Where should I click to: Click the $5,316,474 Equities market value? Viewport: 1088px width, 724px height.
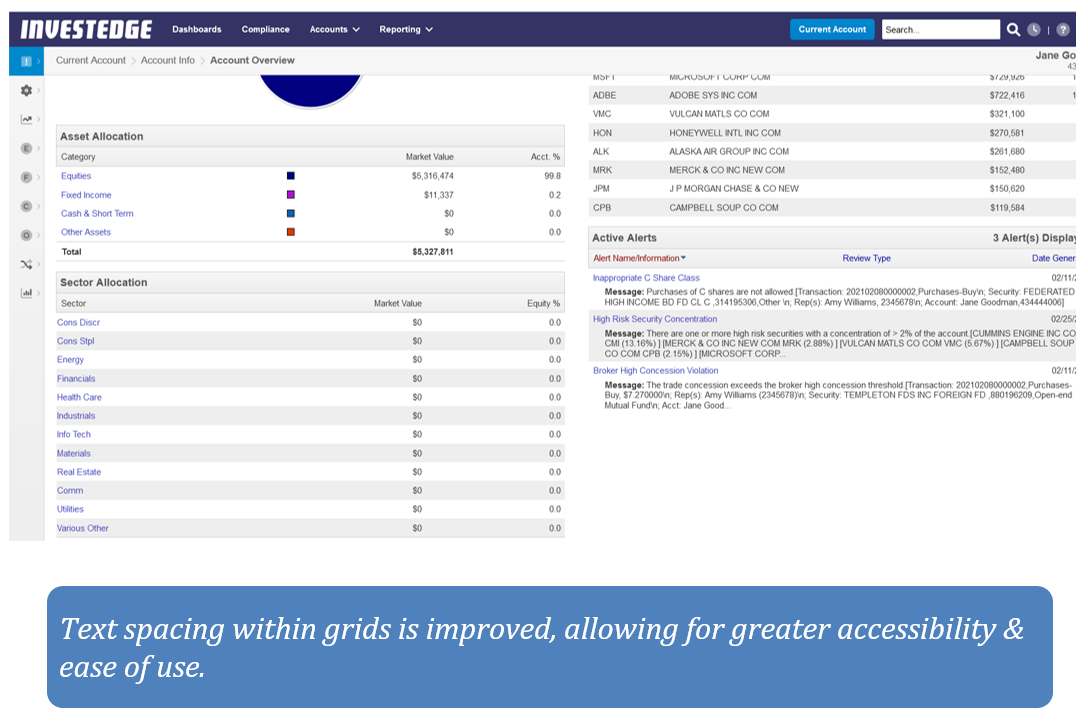[432, 176]
